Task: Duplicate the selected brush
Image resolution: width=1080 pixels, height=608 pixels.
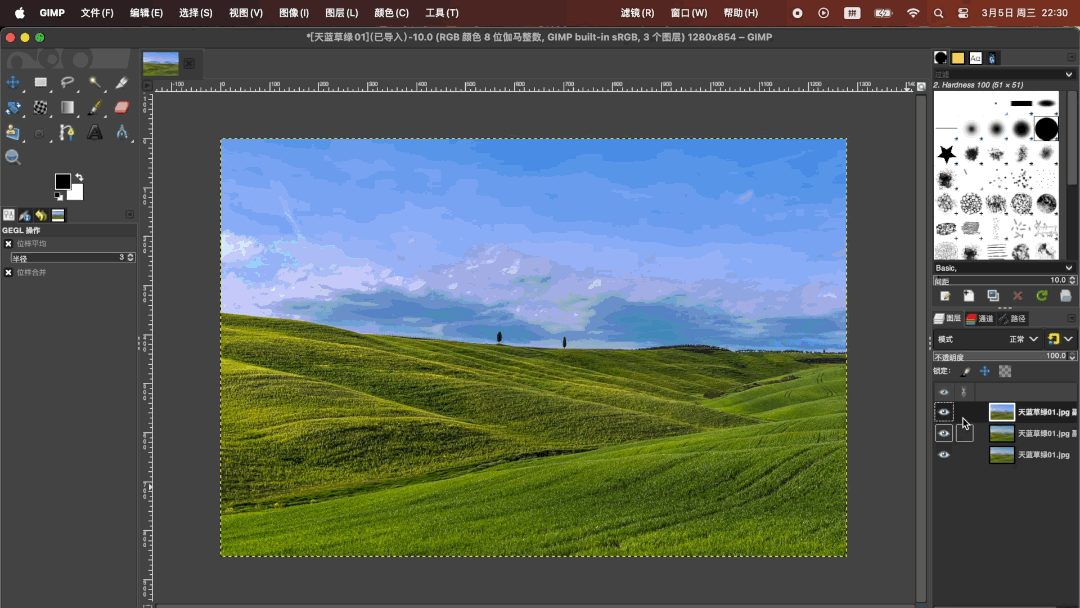Action: (x=993, y=296)
